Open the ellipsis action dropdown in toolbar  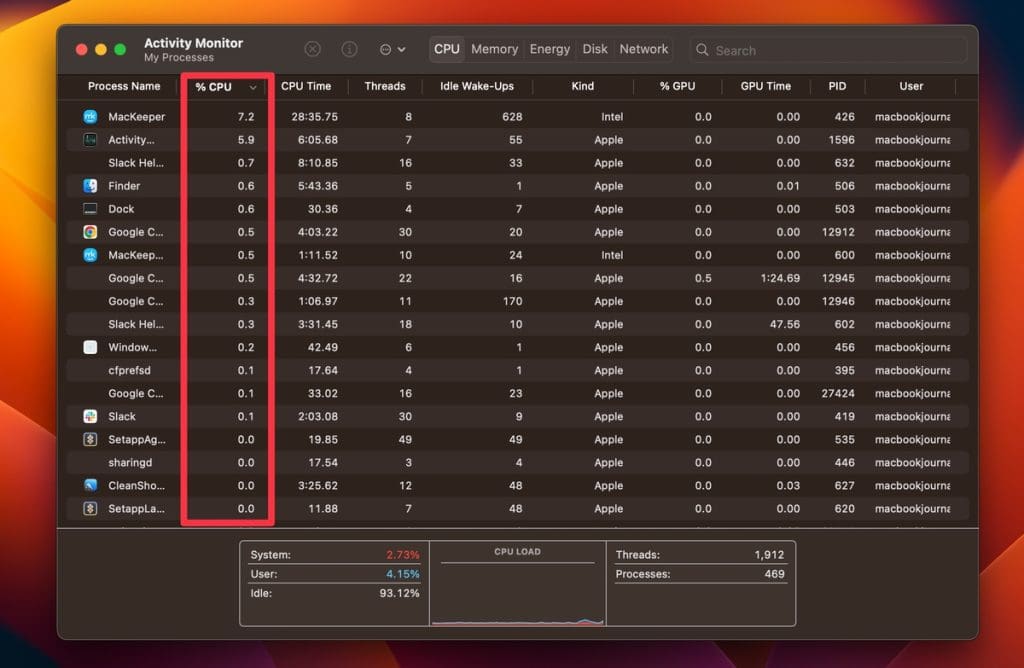392,50
